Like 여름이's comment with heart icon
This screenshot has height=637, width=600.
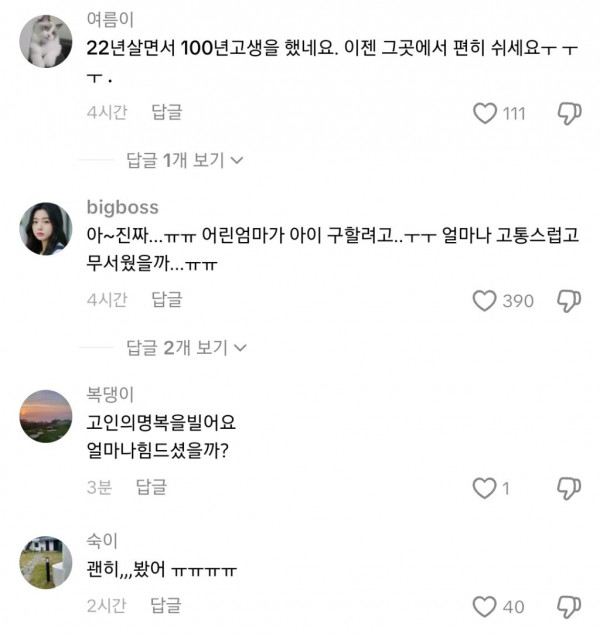485,113
